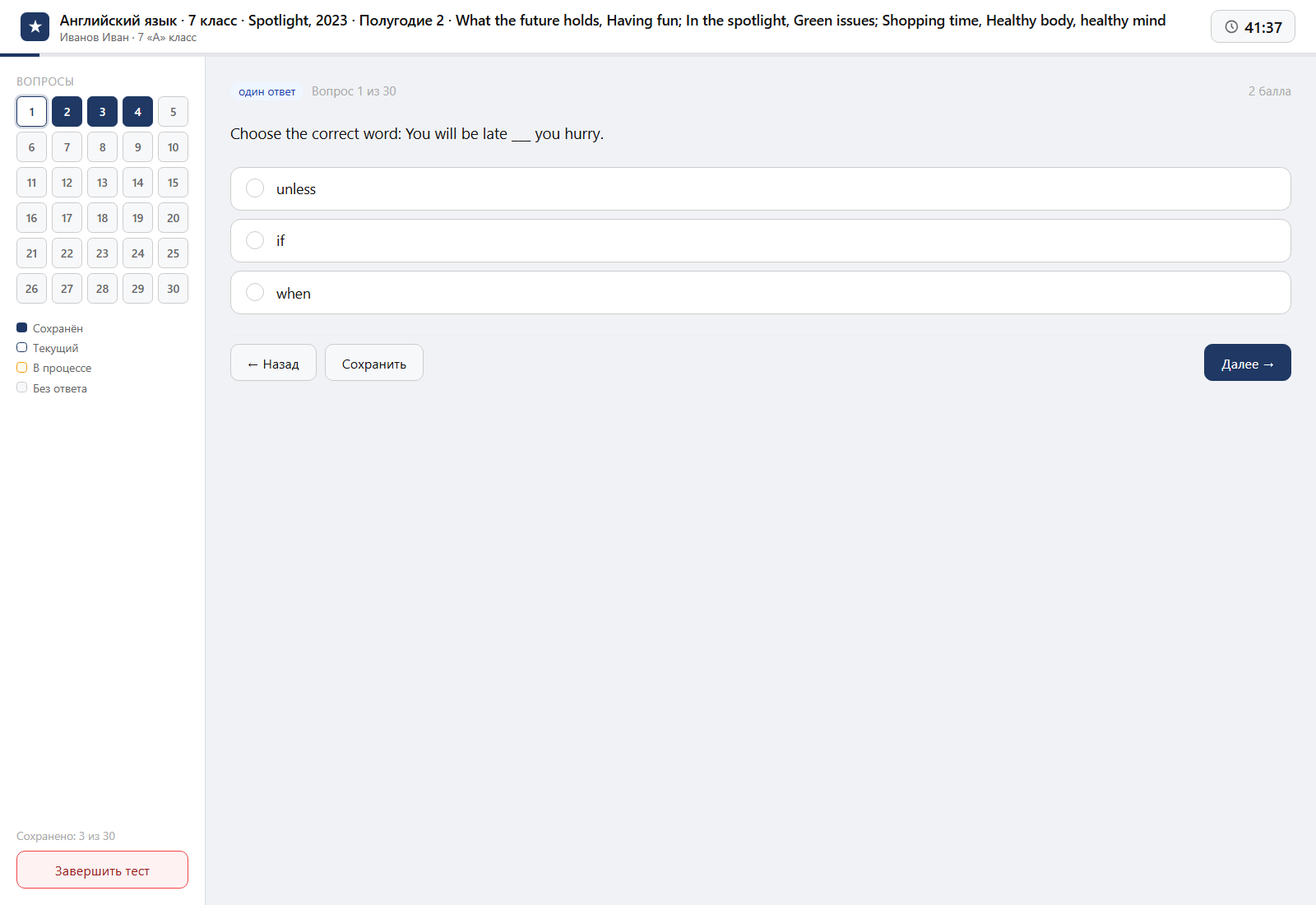Viewport: 1316px width, 905px height.
Task: Select the 'when' answer option
Action: (760, 293)
